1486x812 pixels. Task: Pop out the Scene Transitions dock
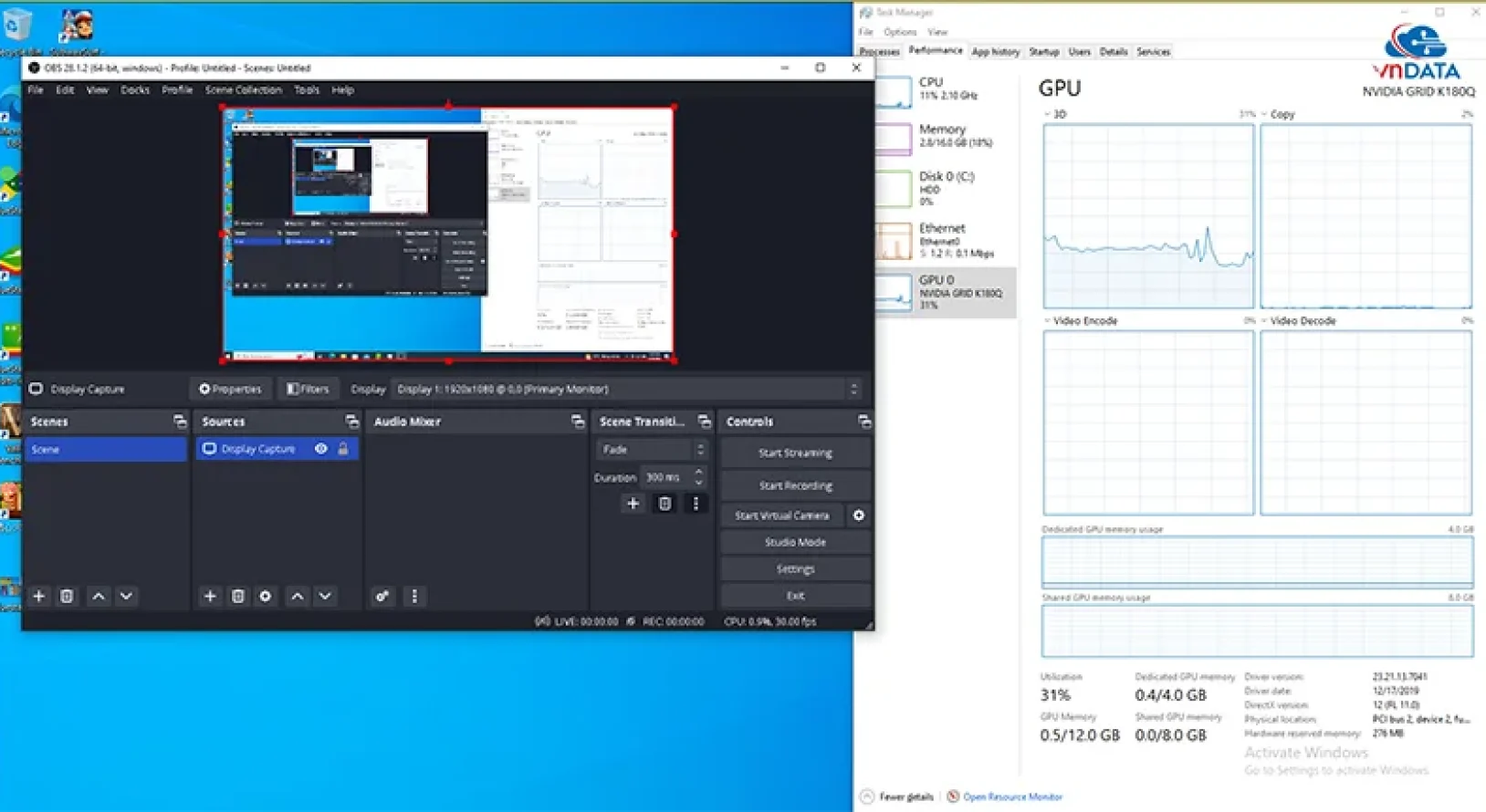pyautogui.click(x=704, y=422)
